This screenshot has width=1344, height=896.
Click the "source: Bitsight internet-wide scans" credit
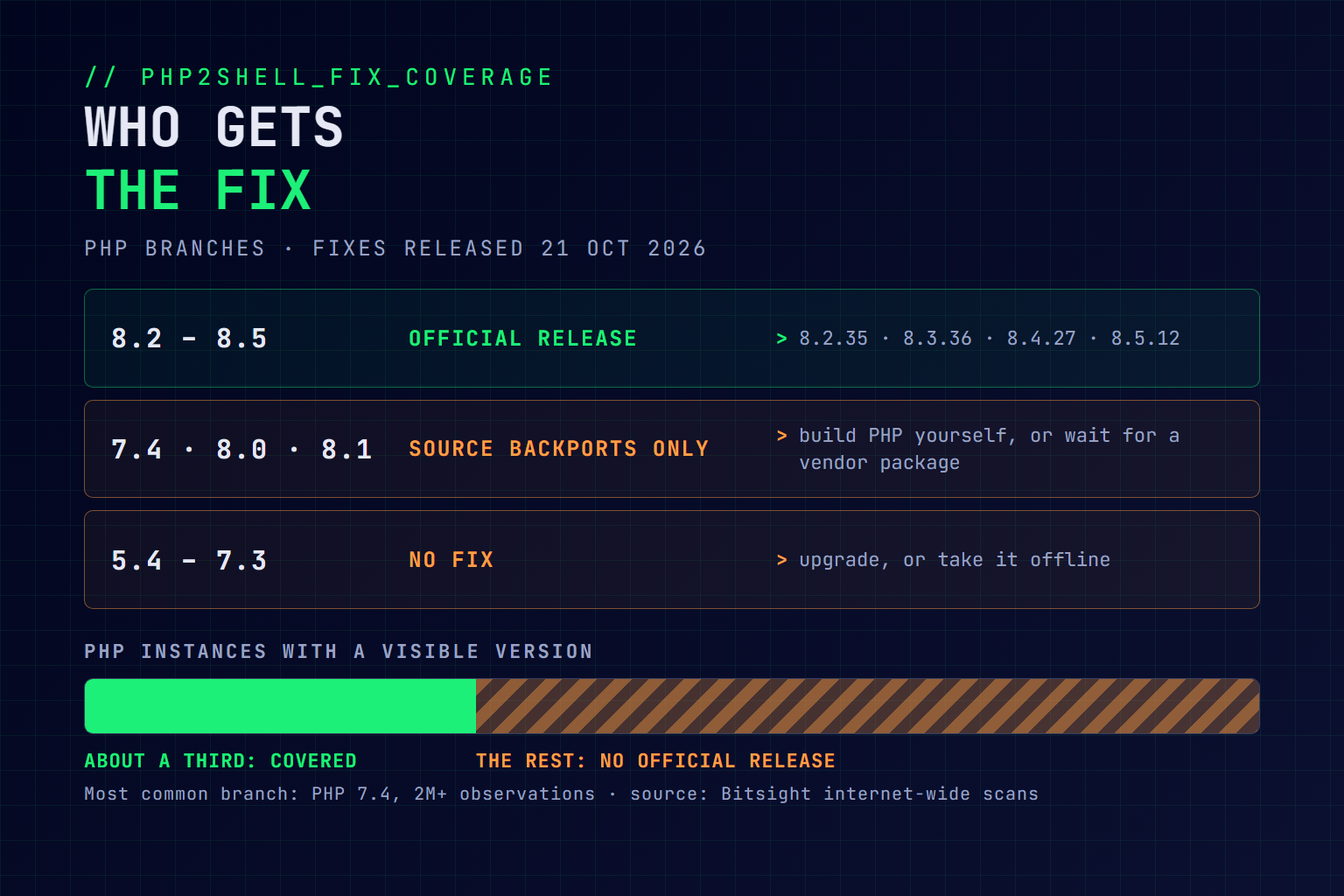tap(834, 794)
